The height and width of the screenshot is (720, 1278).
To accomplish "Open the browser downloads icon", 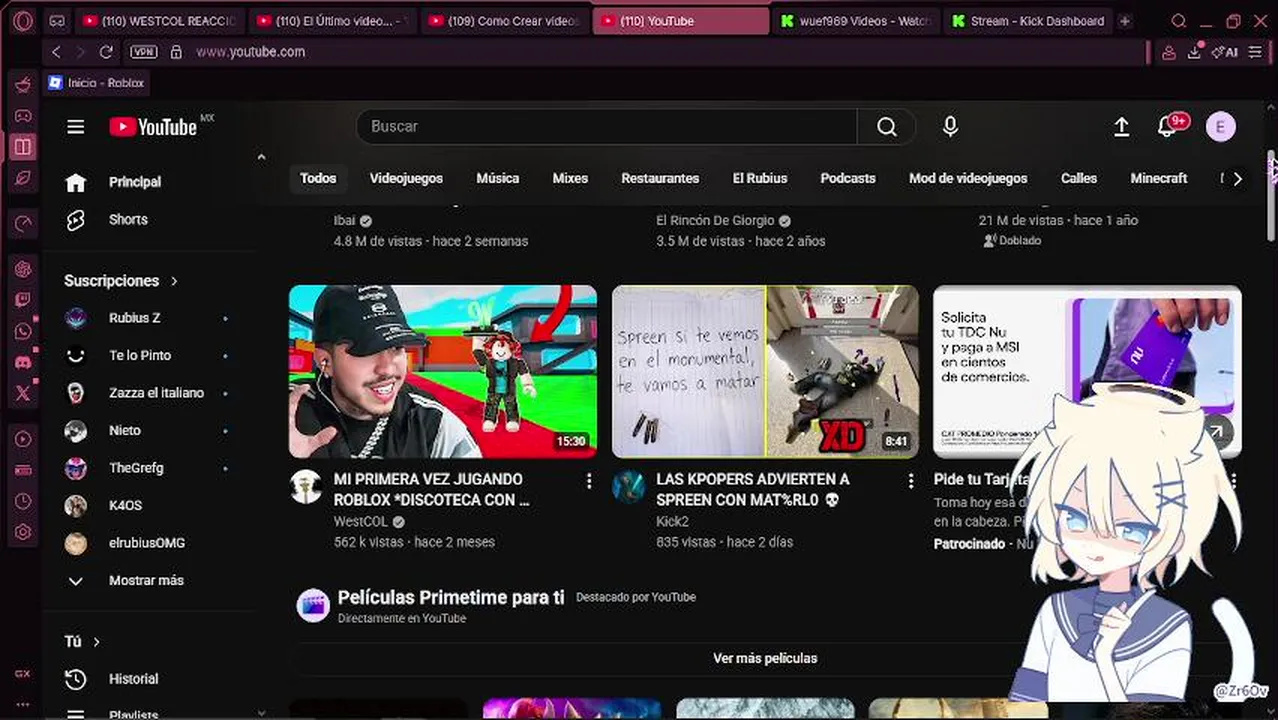I will point(1194,52).
